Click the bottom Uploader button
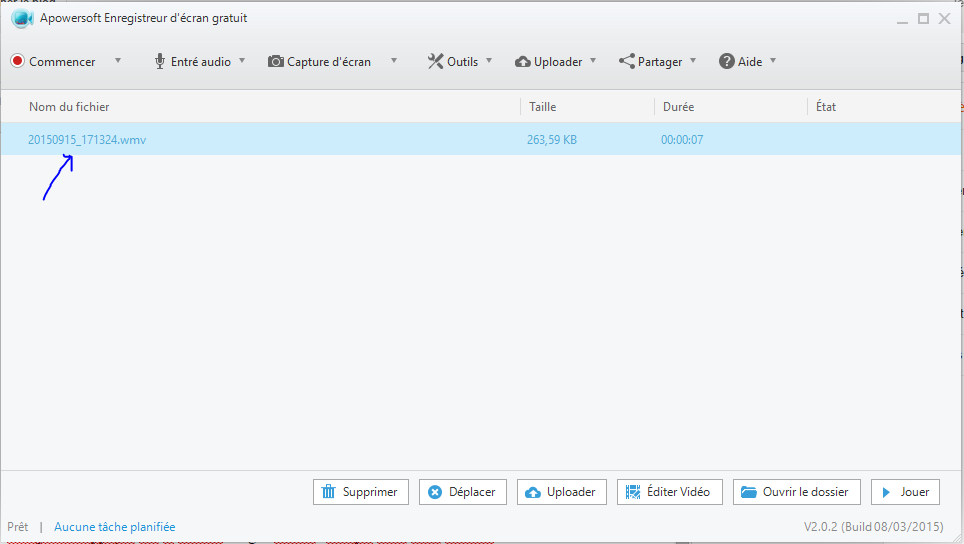Viewport: 964px width, 544px height. pyautogui.click(x=562, y=492)
